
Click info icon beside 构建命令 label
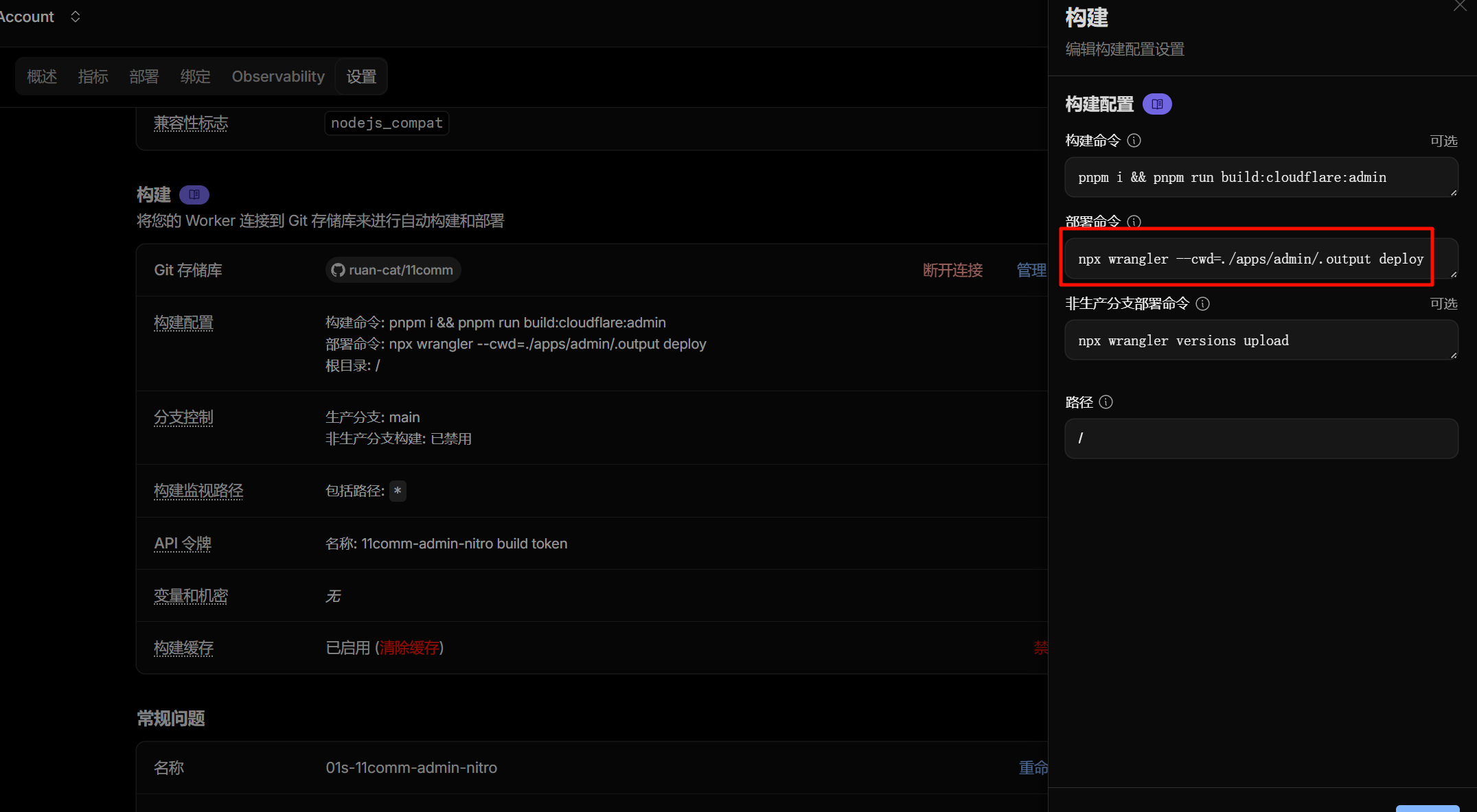[x=1134, y=141]
